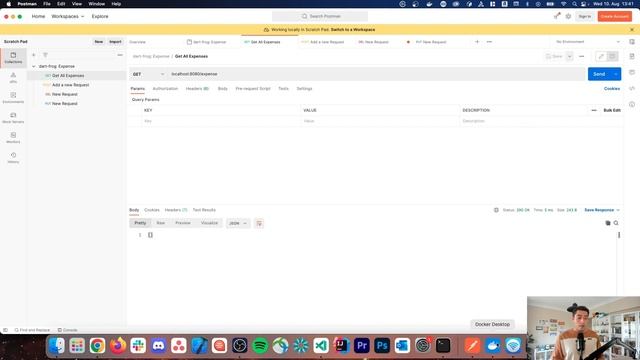Click the network globe icon near Status
Screen dimensions: 640x360
(496, 210)
